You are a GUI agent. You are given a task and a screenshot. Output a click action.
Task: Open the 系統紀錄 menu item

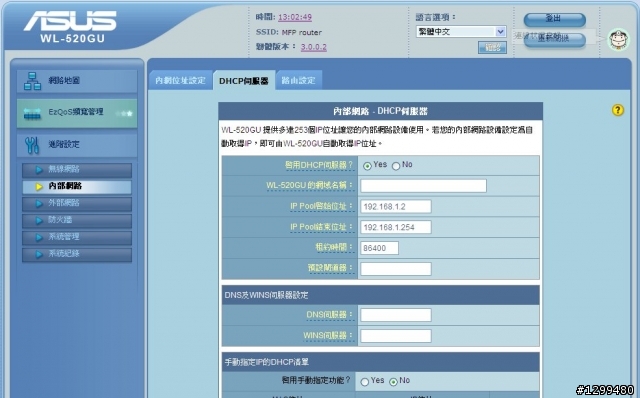77,254
